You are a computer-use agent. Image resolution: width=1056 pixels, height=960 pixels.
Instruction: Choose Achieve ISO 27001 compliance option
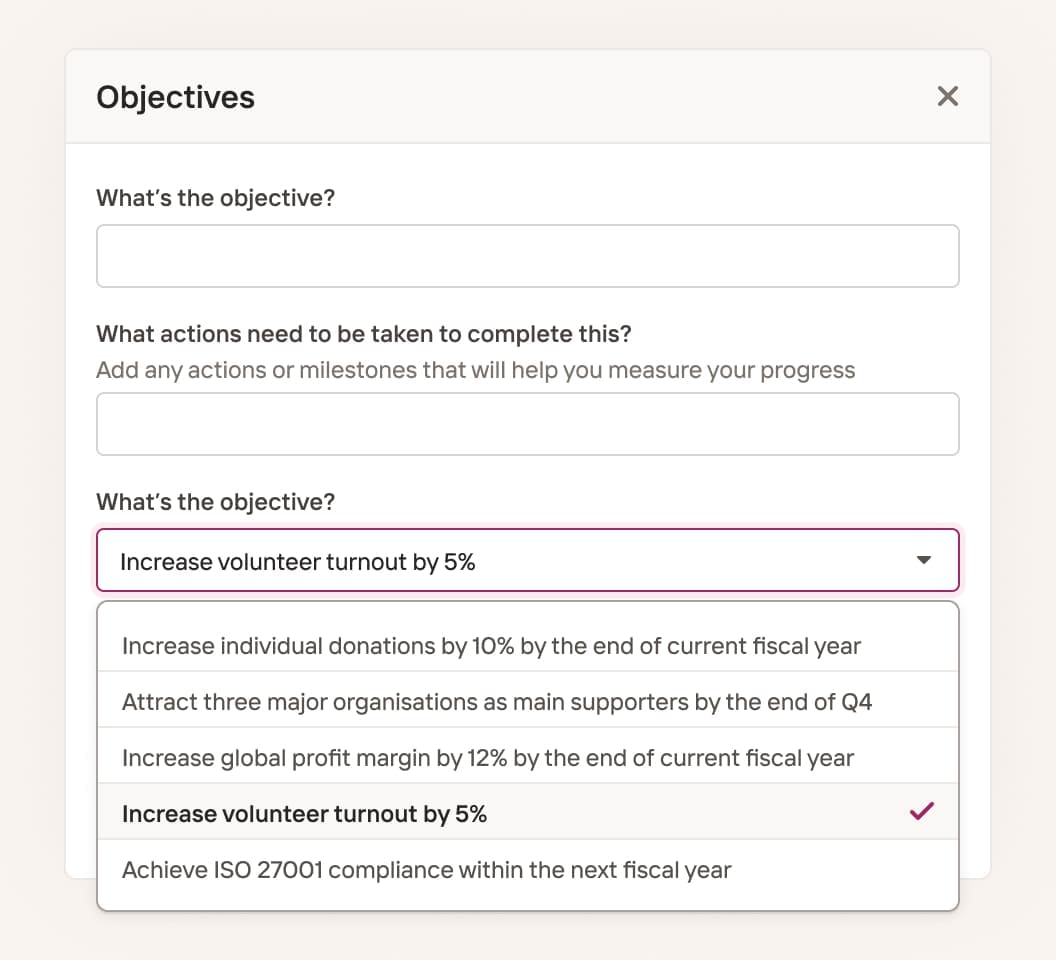(x=527, y=869)
